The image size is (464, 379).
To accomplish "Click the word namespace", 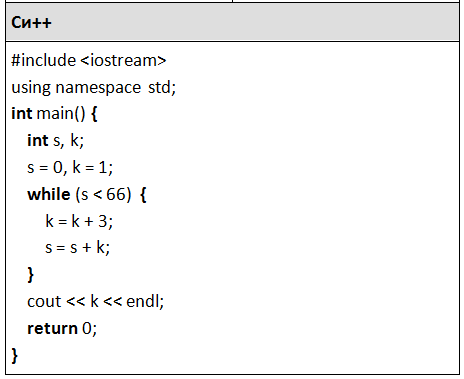I will coord(98,88).
